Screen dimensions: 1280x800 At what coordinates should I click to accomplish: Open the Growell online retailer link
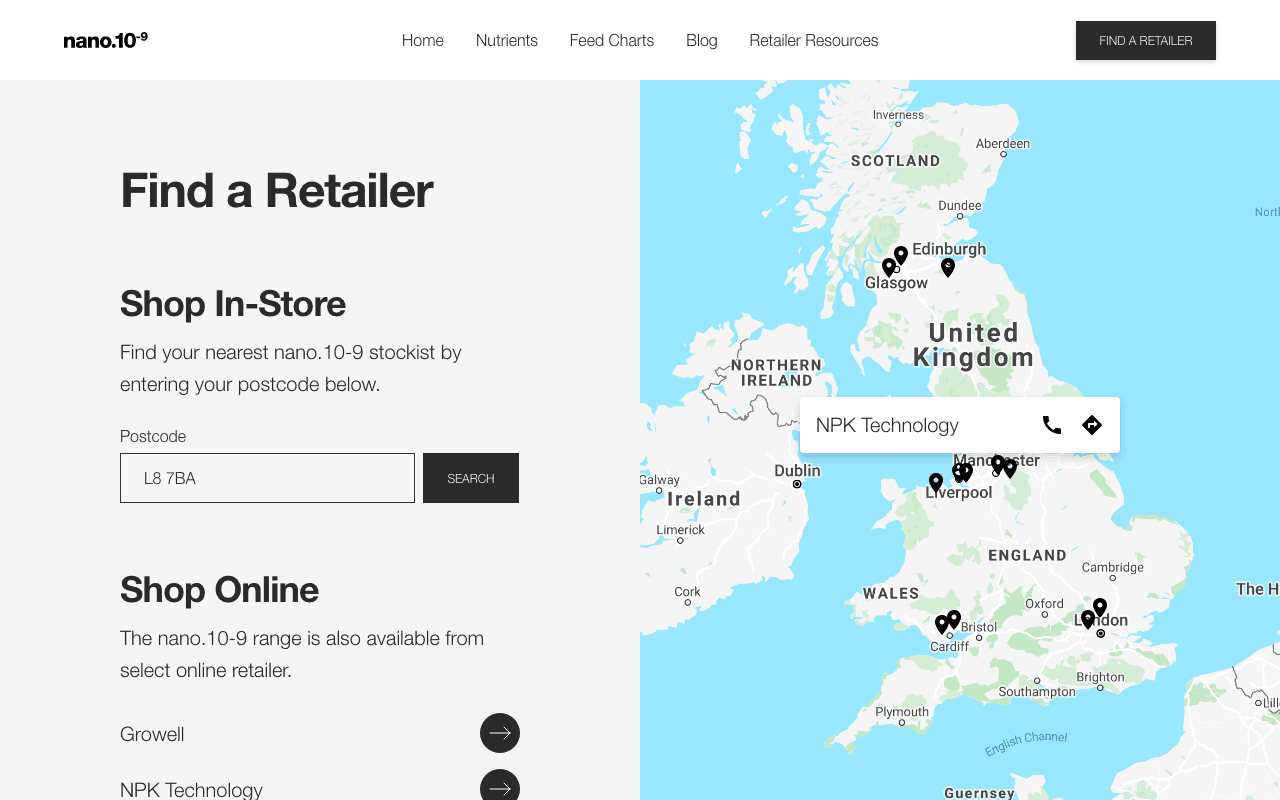click(152, 734)
